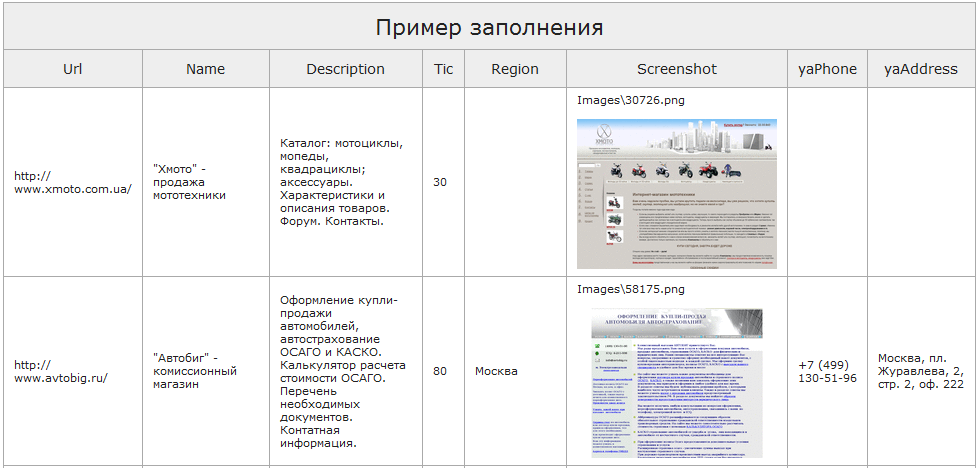
Task: Select the "Автобиг" - комиссионный магазин name cell
Action: pyautogui.click(x=195, y=371)
